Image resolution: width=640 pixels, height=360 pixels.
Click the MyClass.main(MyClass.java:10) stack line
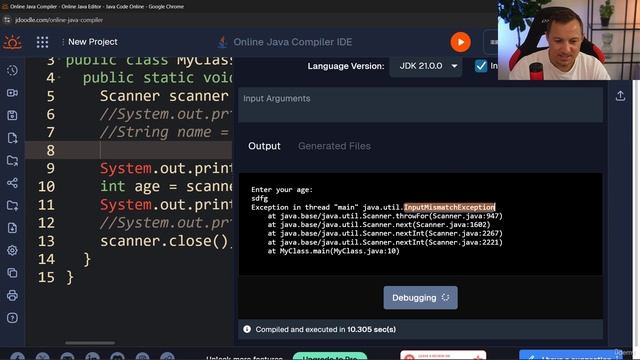pyautogui.click(x=333, y=251)
